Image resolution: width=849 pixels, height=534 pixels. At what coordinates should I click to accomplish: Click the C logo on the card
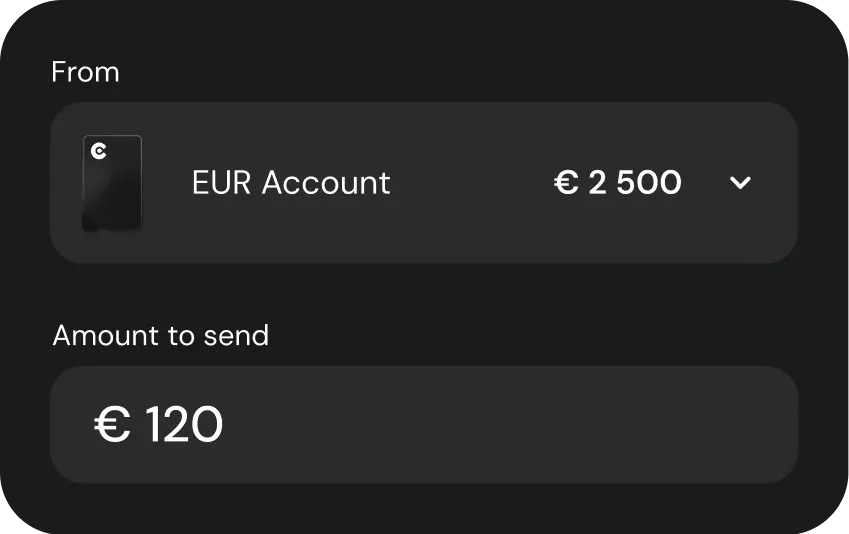coord(98,151)
